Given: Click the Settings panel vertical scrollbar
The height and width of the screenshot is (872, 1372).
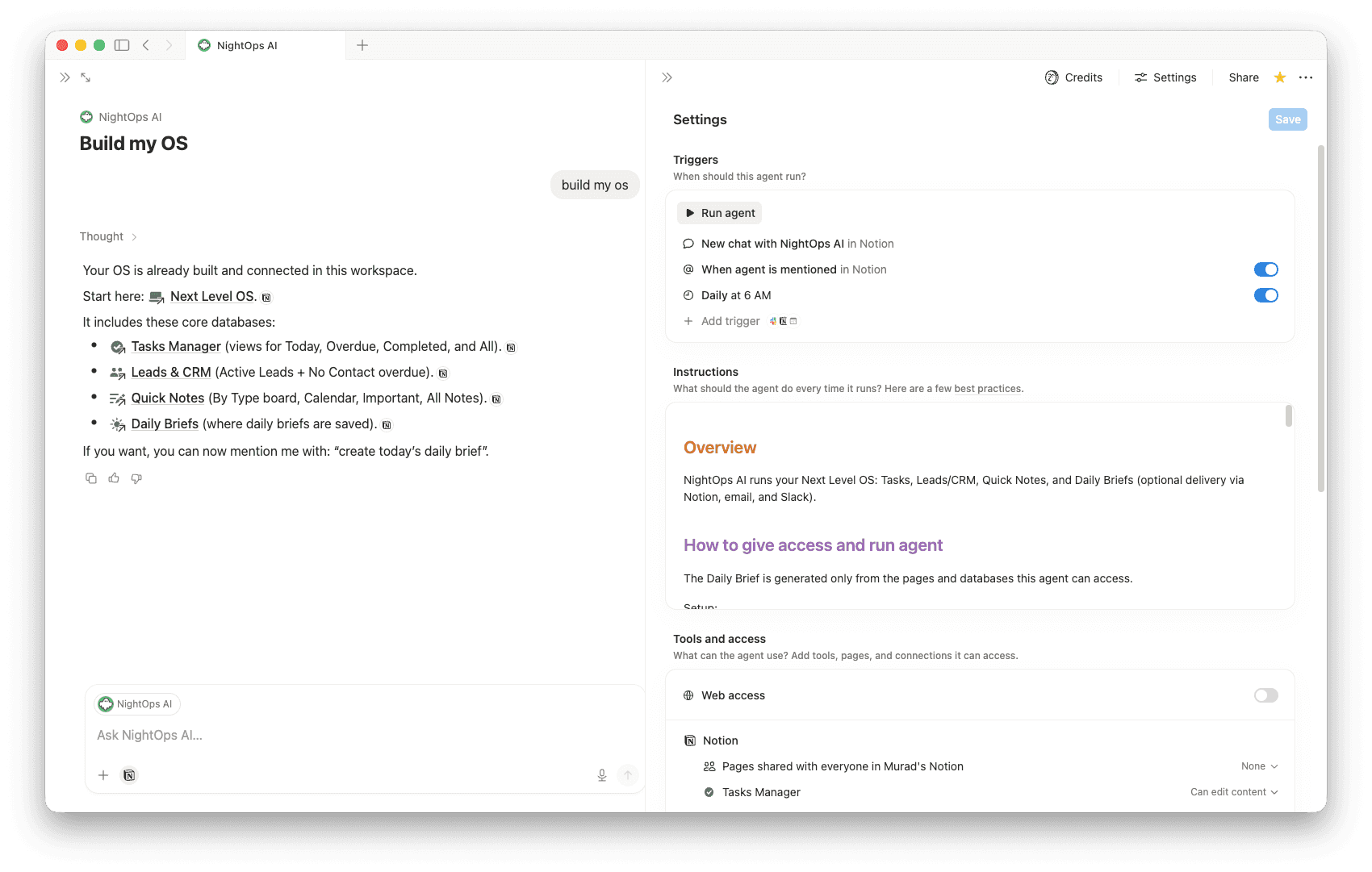Looking at the screenshot, I should [1321, 319].
